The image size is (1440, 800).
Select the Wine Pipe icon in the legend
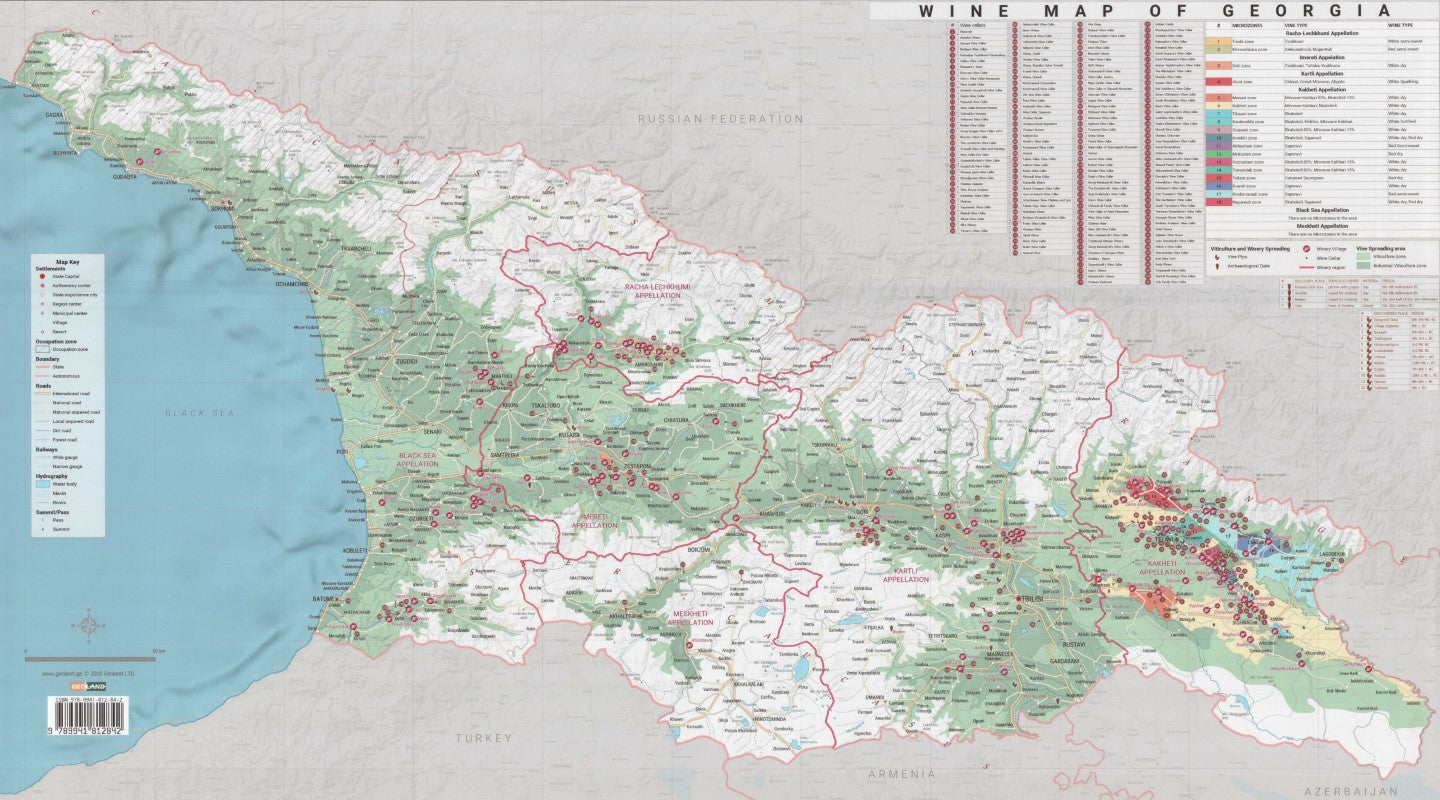(1216, 257)
